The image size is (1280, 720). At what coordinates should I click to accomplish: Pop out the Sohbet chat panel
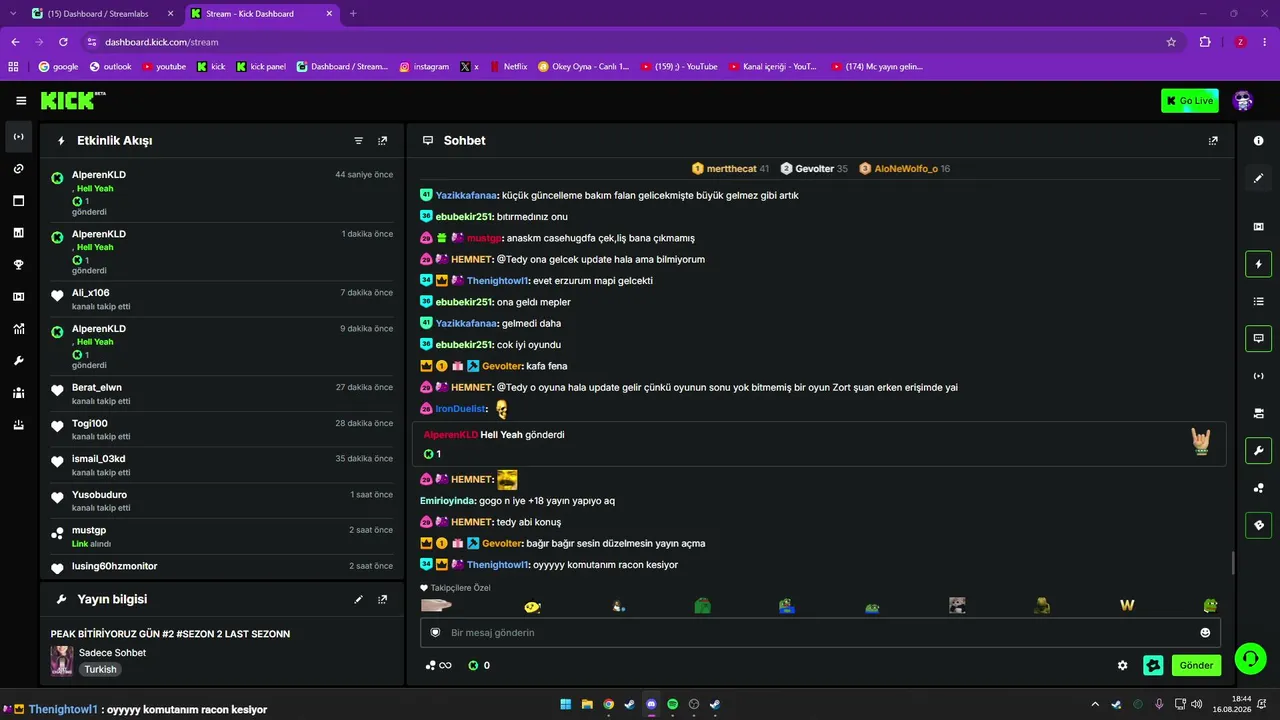pyautogui.click(x=1213, y=141)
